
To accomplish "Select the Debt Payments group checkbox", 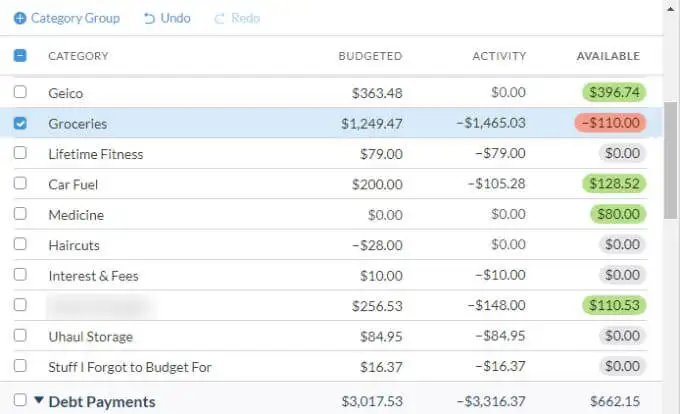I will [20, 400].
